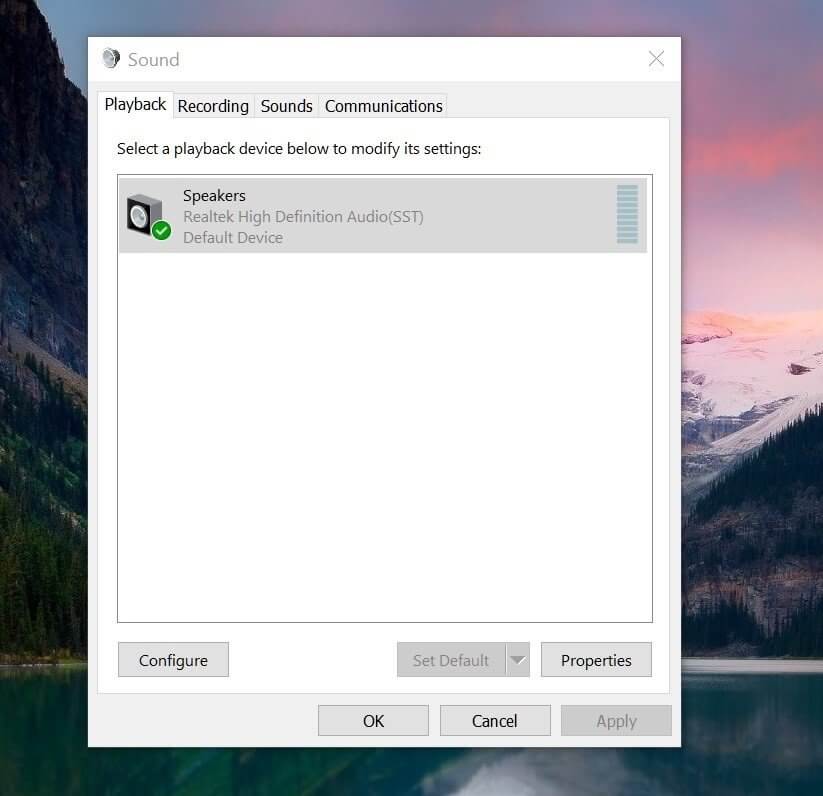The image size is (823, 796).
Task: Click the Speakers volume level meter
Action: coord(627,214)
